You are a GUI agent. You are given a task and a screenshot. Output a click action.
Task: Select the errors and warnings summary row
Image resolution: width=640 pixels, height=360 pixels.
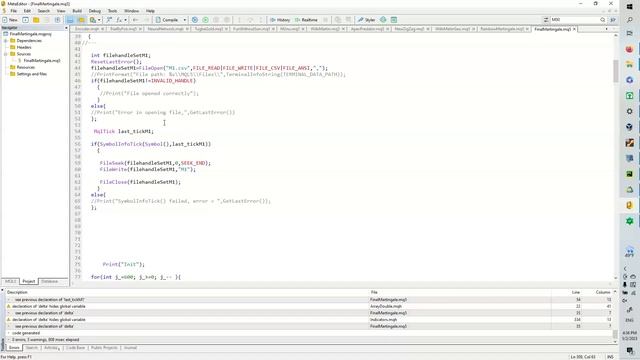point(308,340)
